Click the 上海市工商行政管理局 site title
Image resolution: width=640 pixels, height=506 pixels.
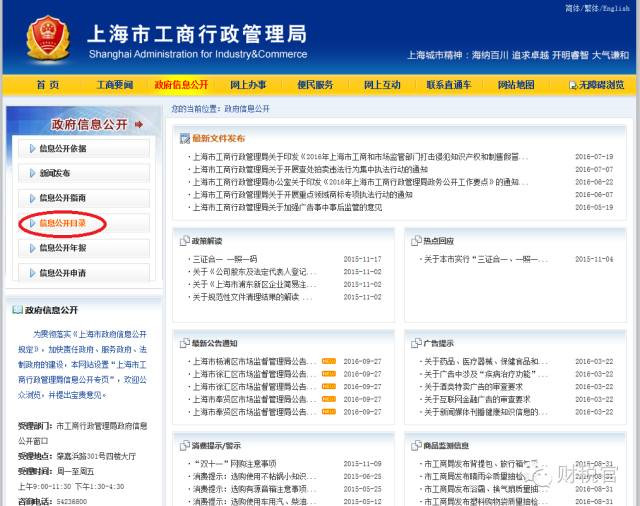197,34
